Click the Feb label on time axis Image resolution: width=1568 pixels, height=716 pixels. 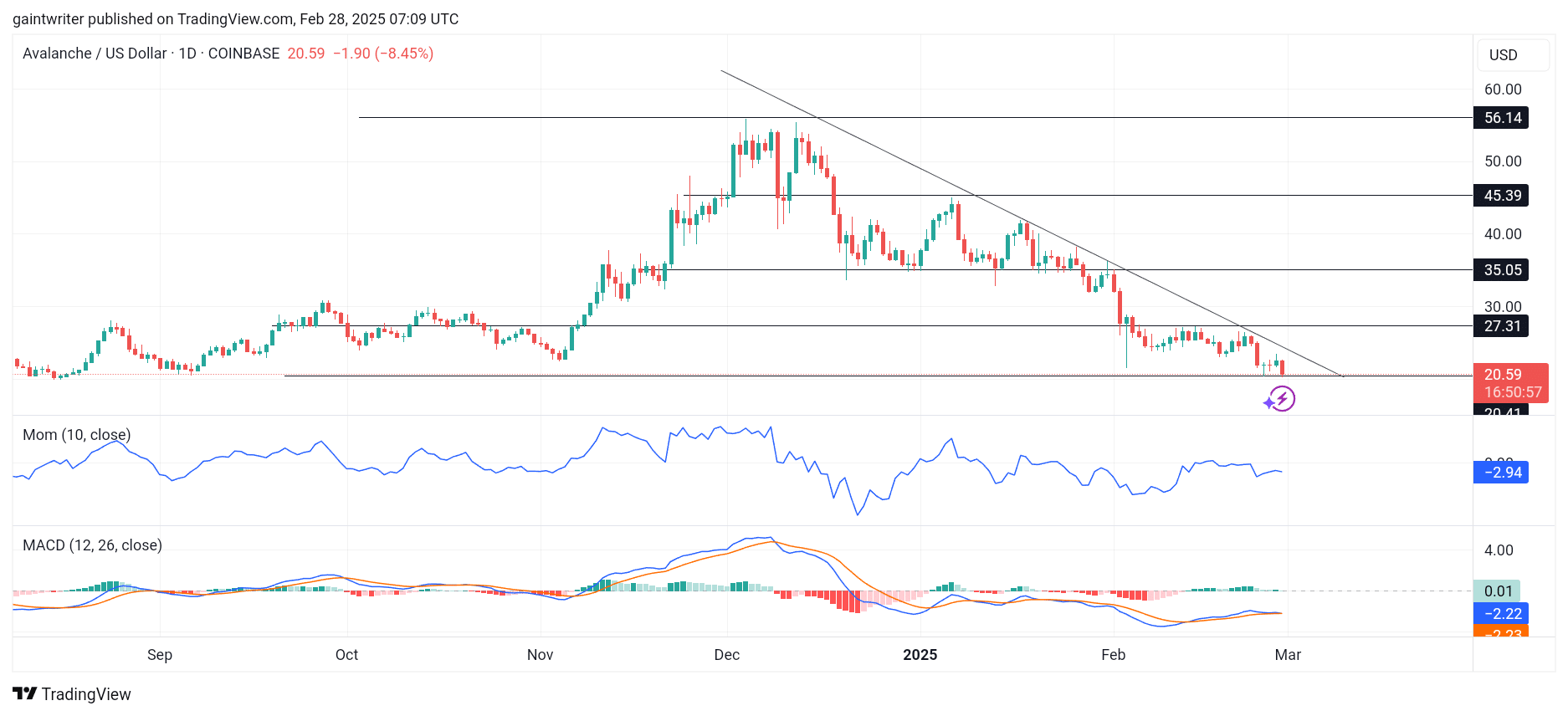1113,655
